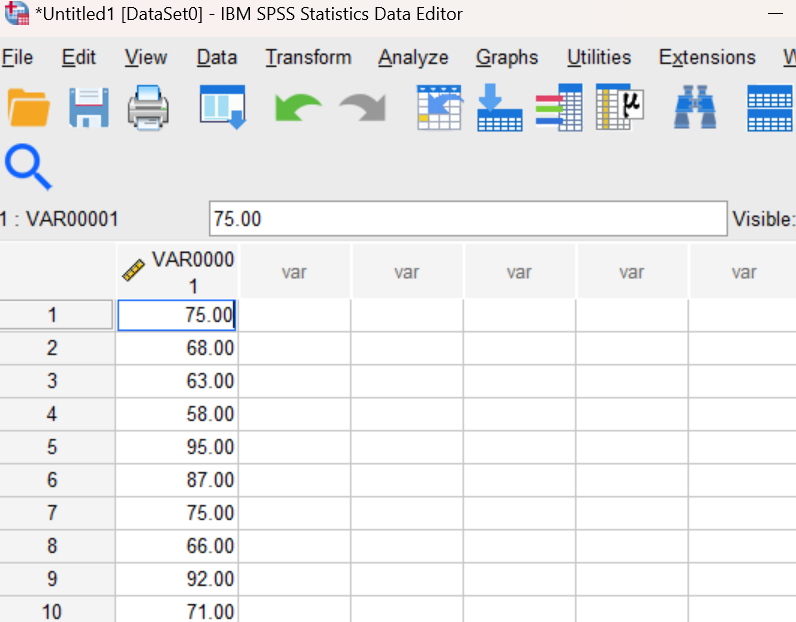Click the Print icon in the toolbar
This screenshot has width=796, height=622.
(x=148, y=108)
